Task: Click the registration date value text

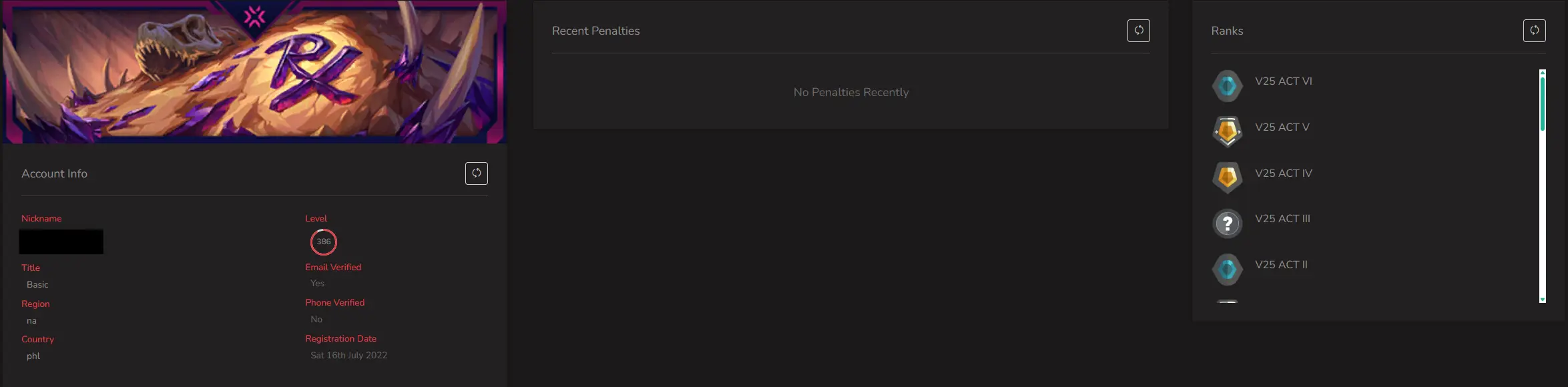Action: point(348,356)
